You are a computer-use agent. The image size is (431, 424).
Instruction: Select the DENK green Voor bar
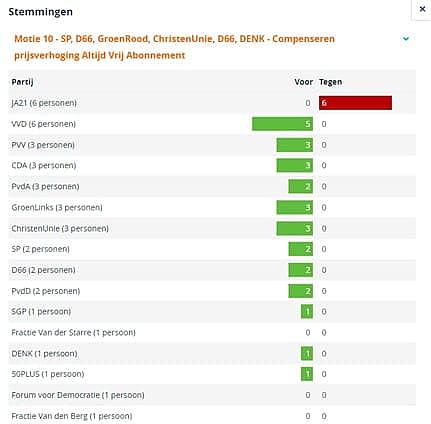click(x=307, y=353)
